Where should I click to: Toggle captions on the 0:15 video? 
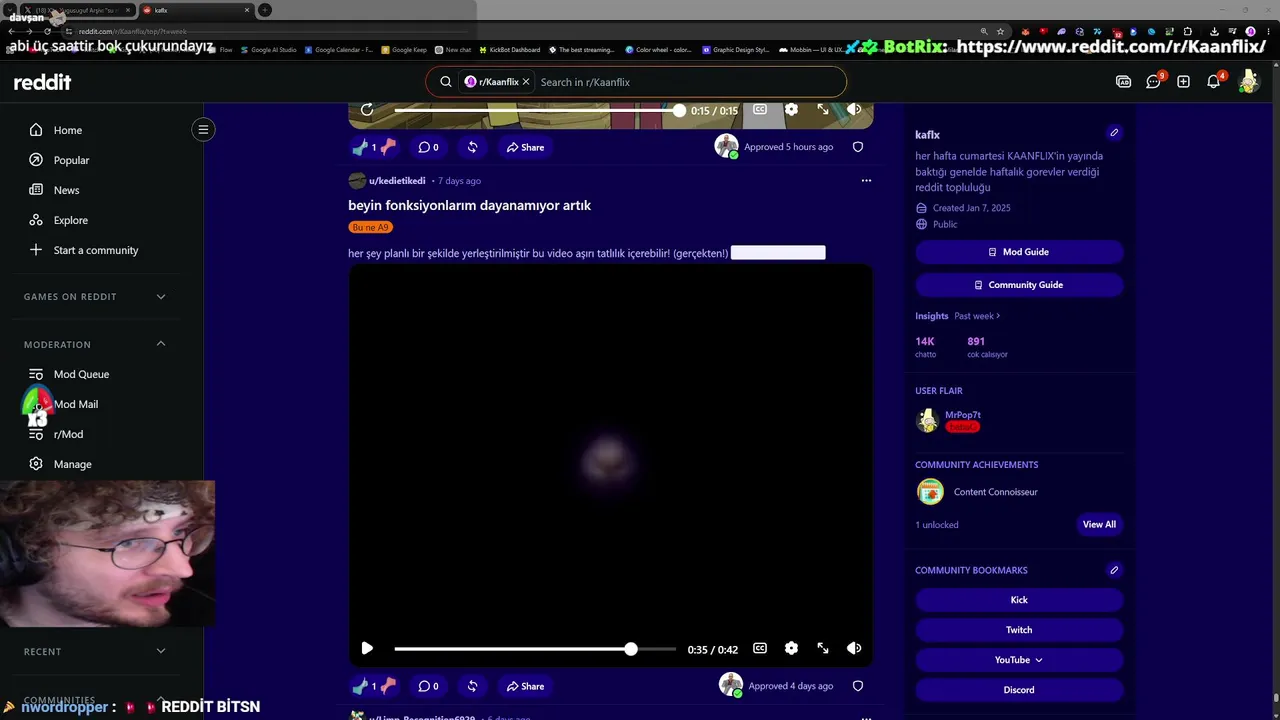[x=760, y=109]
